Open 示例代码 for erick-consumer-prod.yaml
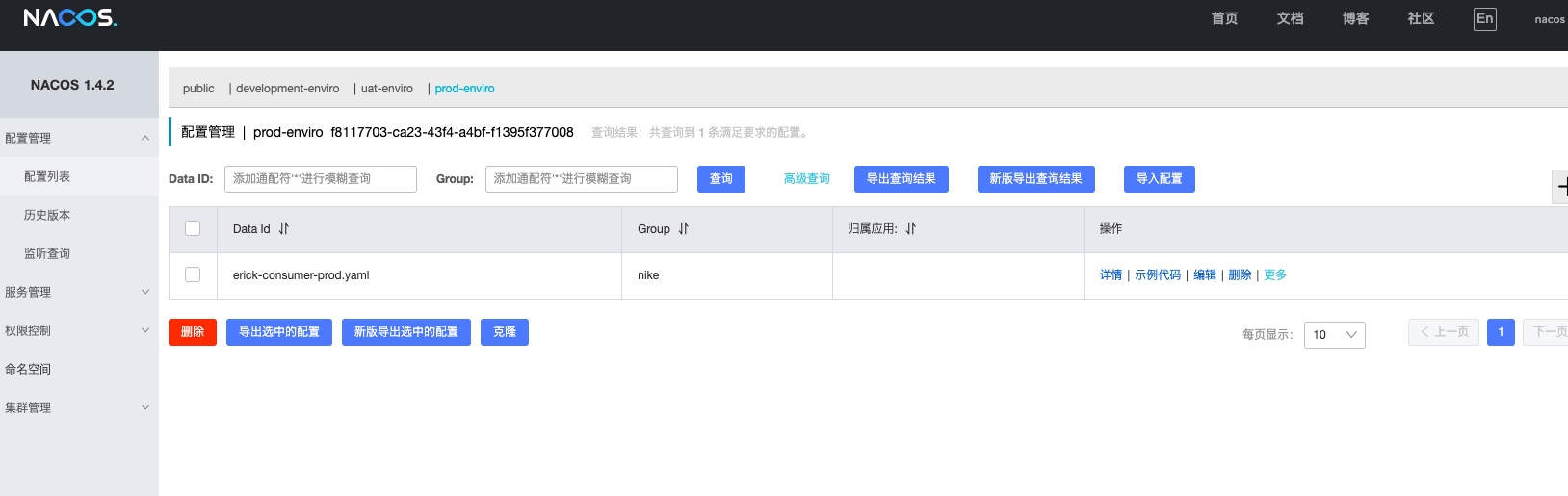1568x496 pixels. (x=1158, y=275)
